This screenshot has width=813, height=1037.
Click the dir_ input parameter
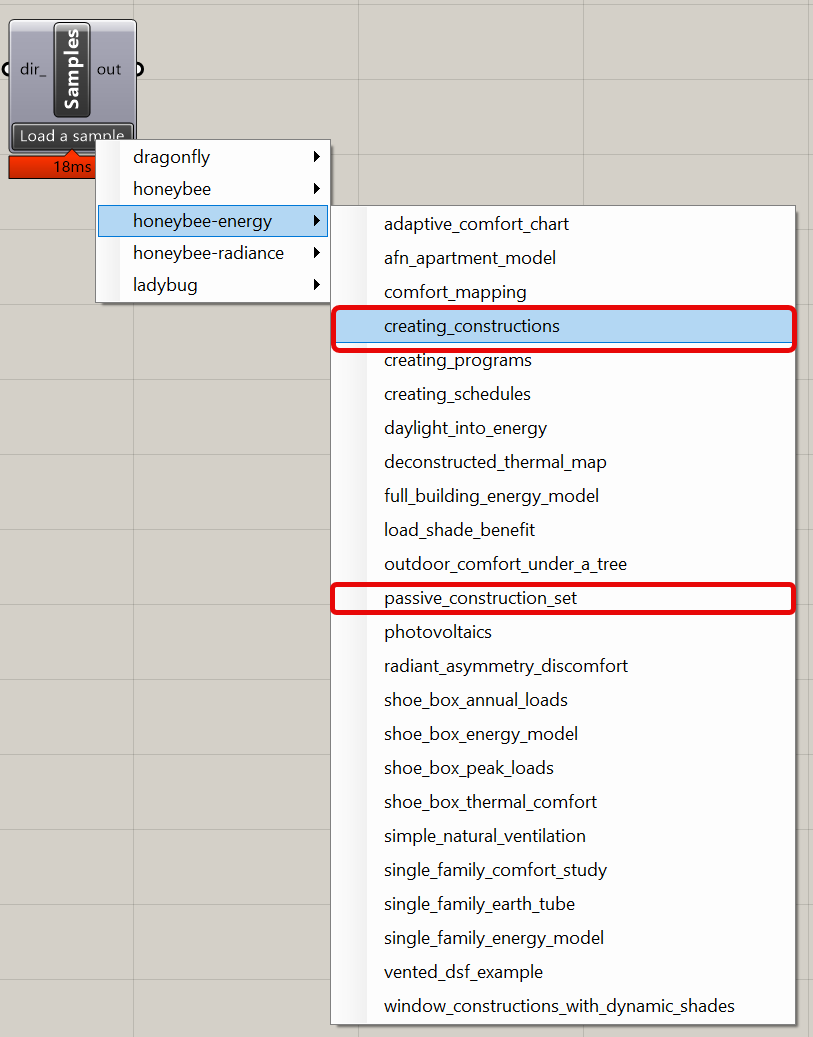[33, 69]
